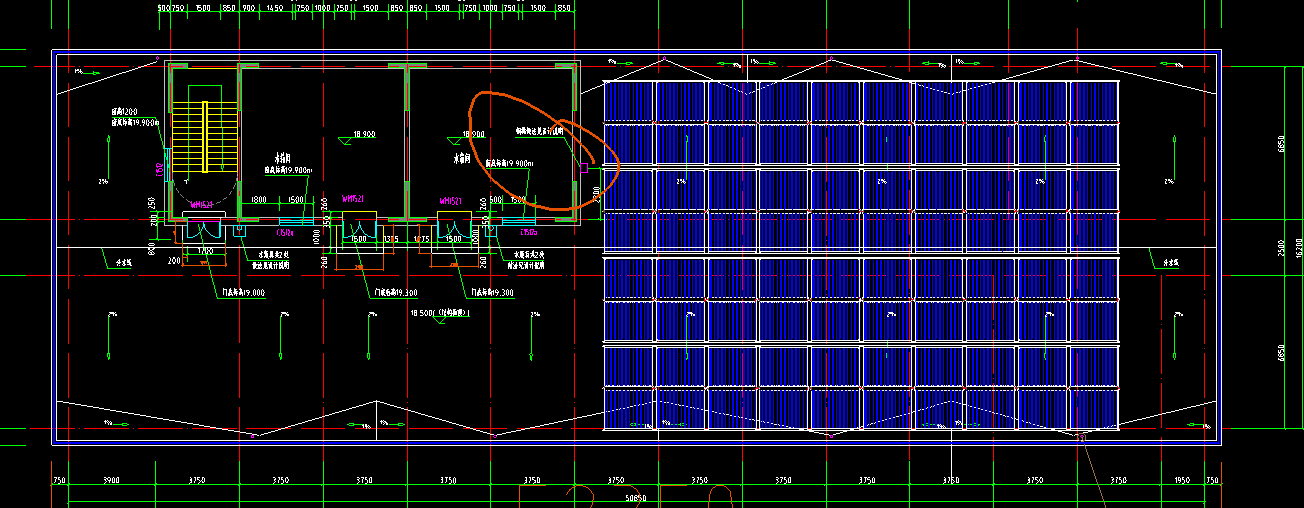Select the 1075 dimension text
This screenshot has width=1304, height=508.
click(x=421, y=240)
